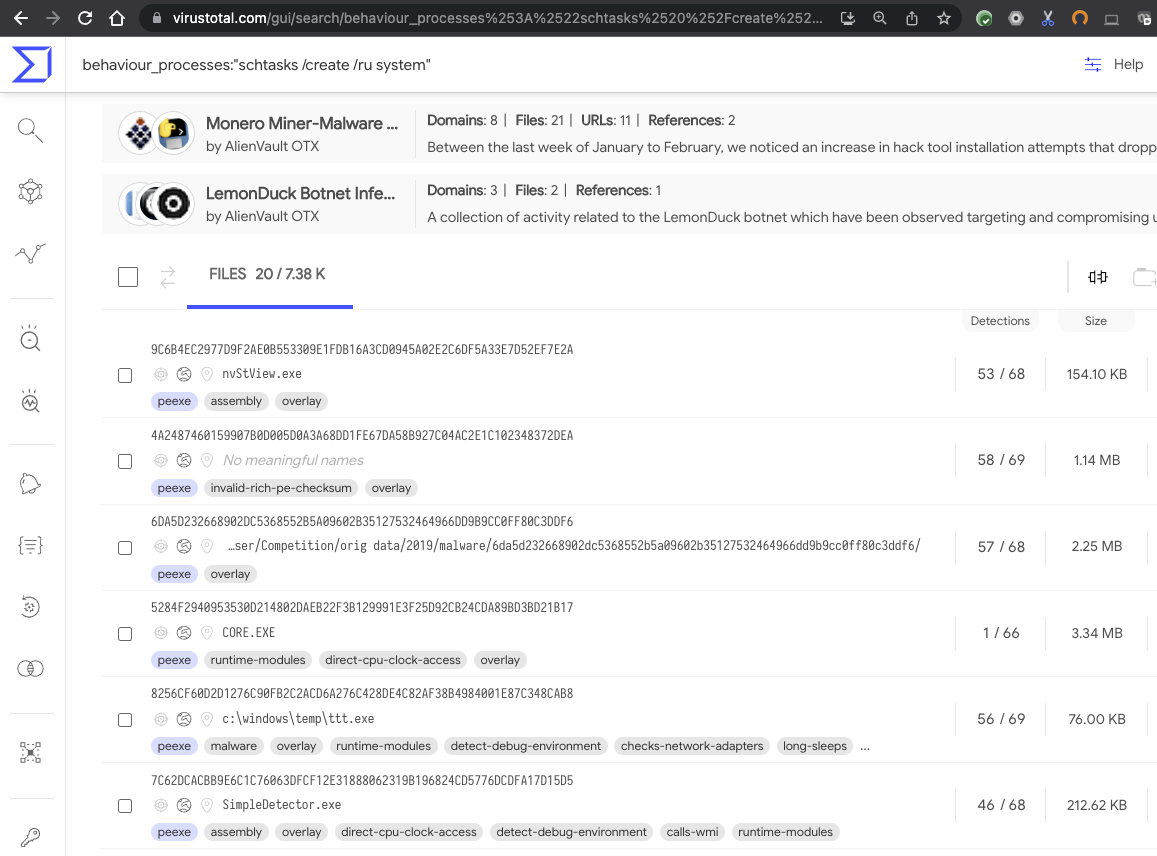This screenshot has width=1157, height=856.
Task: Check the CORE.EXE file checkbox
Action: 125,634
